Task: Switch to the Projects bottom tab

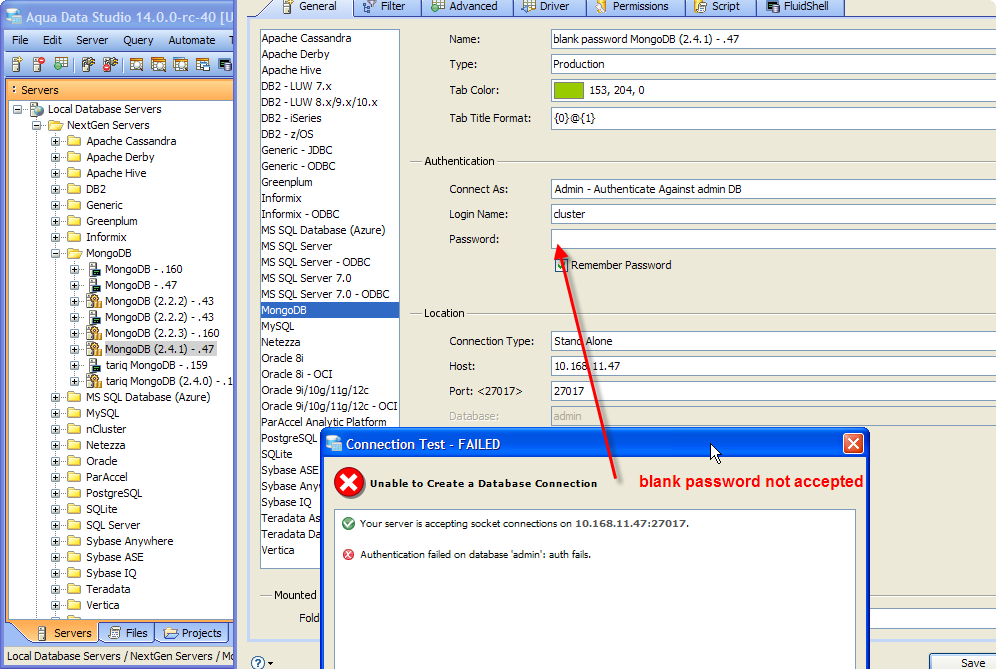Action: pos(192,633)
